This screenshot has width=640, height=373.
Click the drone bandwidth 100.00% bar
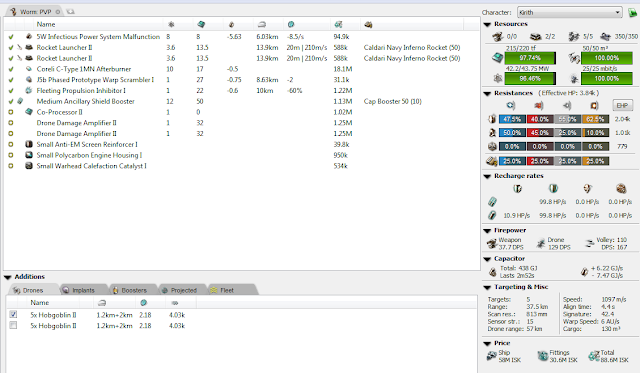(607, 78)
